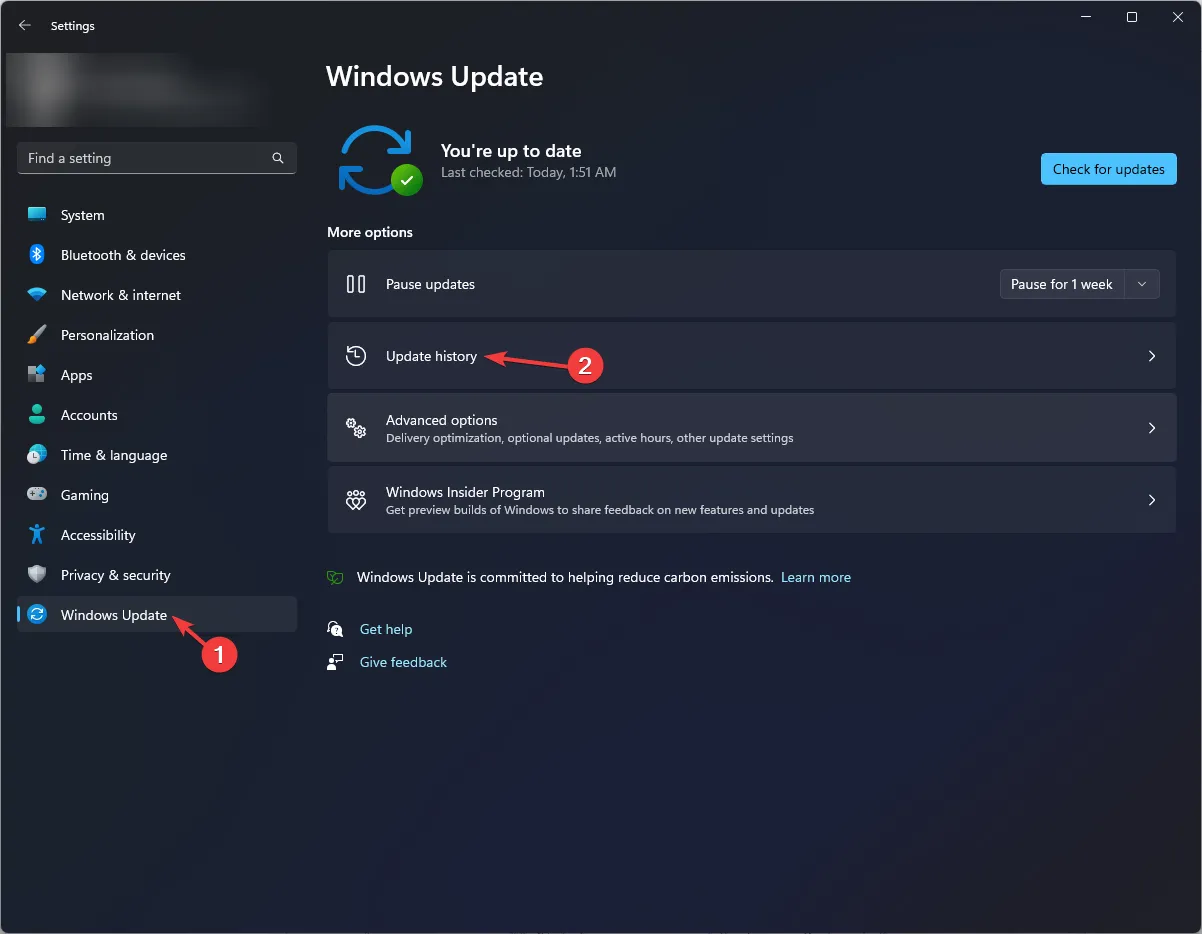This screenshot has height=934, width=1202.
Task: Go to Bluetooth & devices settings
Action: pos(157,255)
